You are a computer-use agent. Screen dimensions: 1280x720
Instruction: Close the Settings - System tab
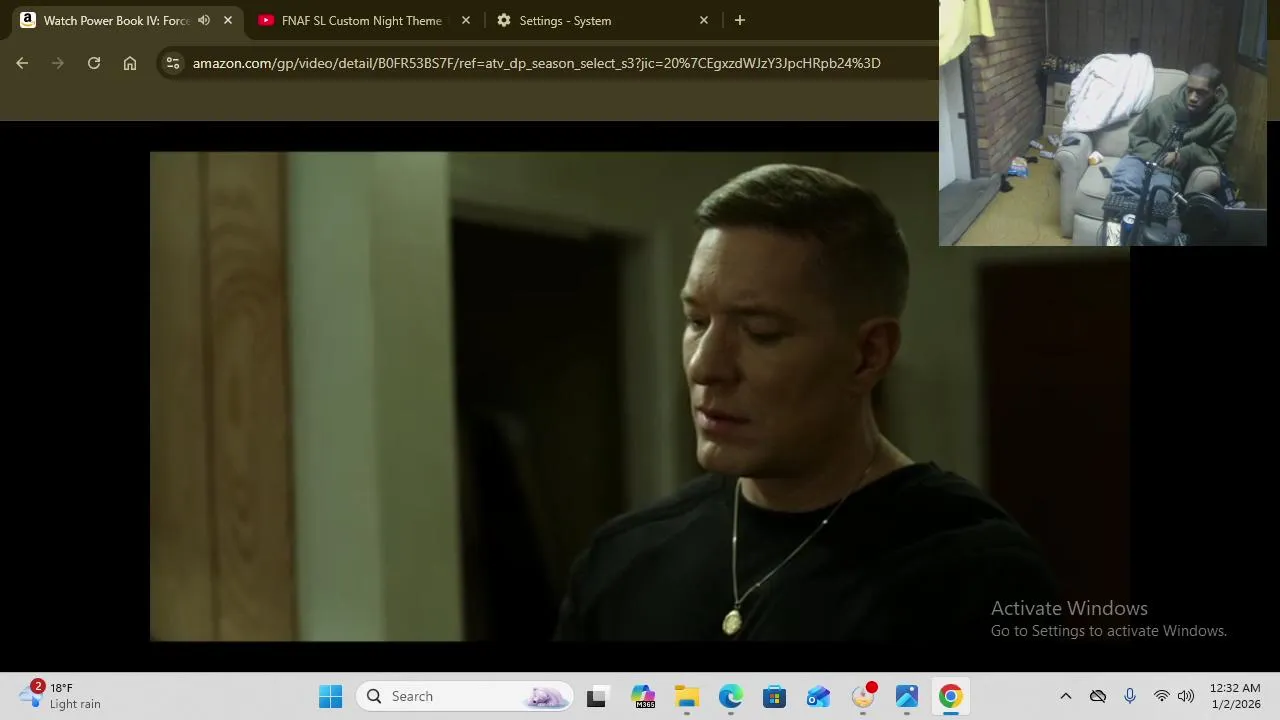pyautogui.click(x=704, y=20)
